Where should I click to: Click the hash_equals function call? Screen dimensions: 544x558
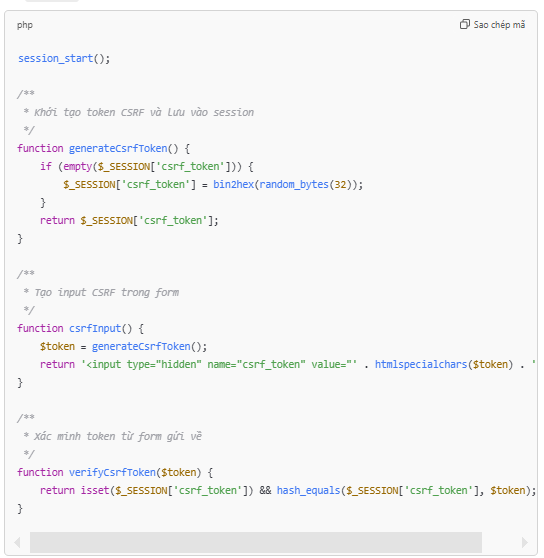click(308, 490)
